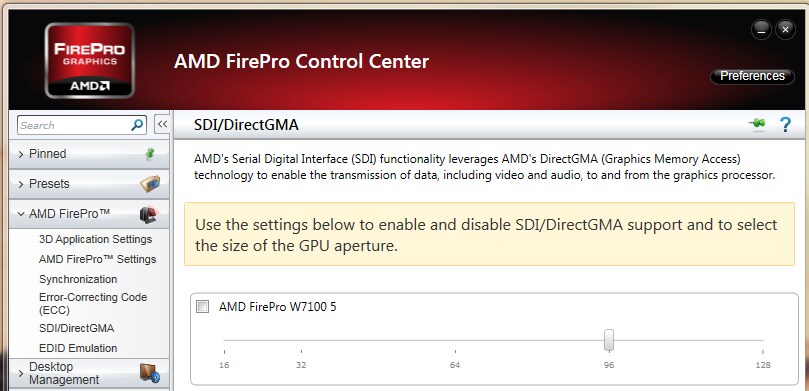Click the Presets panel icon
Screen dimensions: 809x391
coord(150,184)
